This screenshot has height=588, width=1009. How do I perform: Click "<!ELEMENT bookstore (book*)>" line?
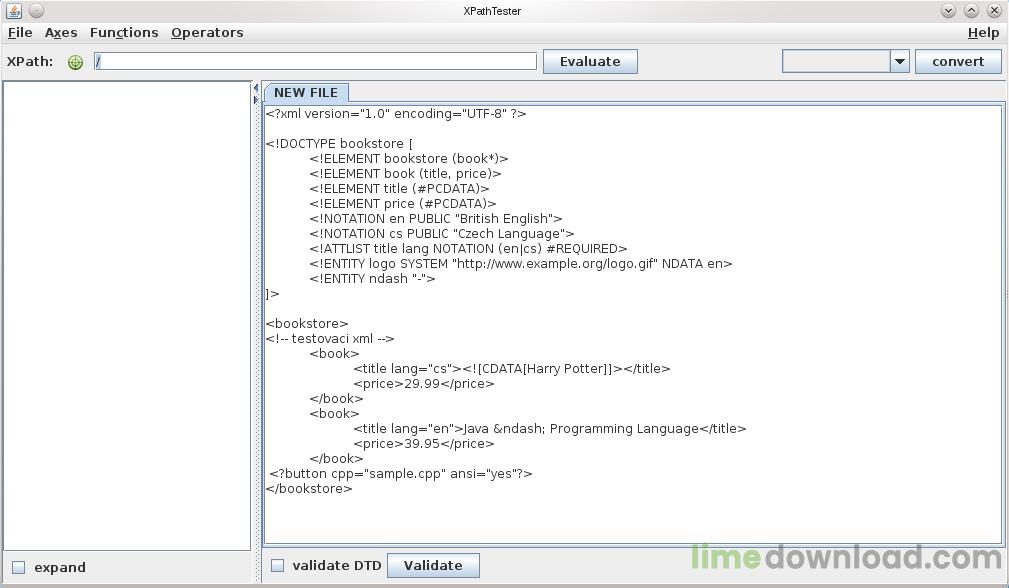[x=409, y=159]
